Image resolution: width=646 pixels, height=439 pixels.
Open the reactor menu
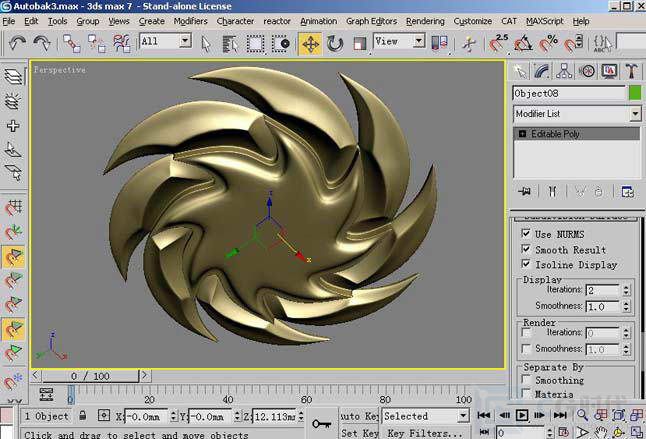pos(277,21)
